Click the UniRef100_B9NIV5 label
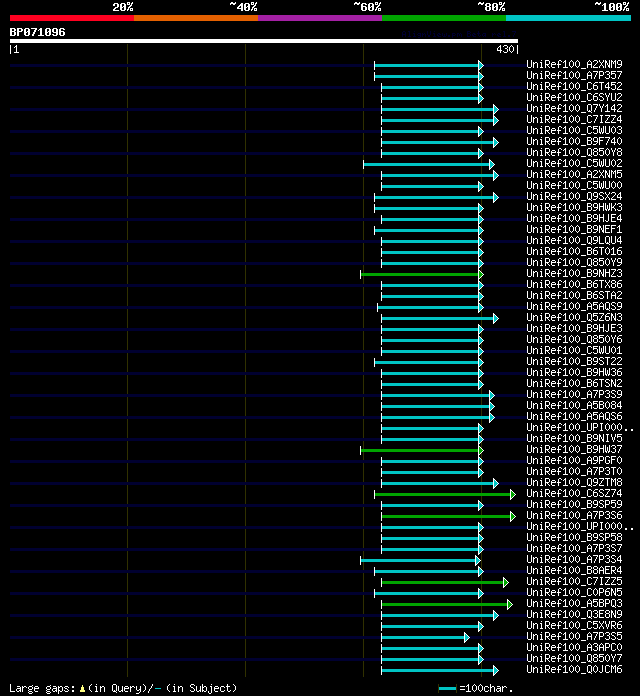Screen dimensions: 640x696 [x=574, y=439]
